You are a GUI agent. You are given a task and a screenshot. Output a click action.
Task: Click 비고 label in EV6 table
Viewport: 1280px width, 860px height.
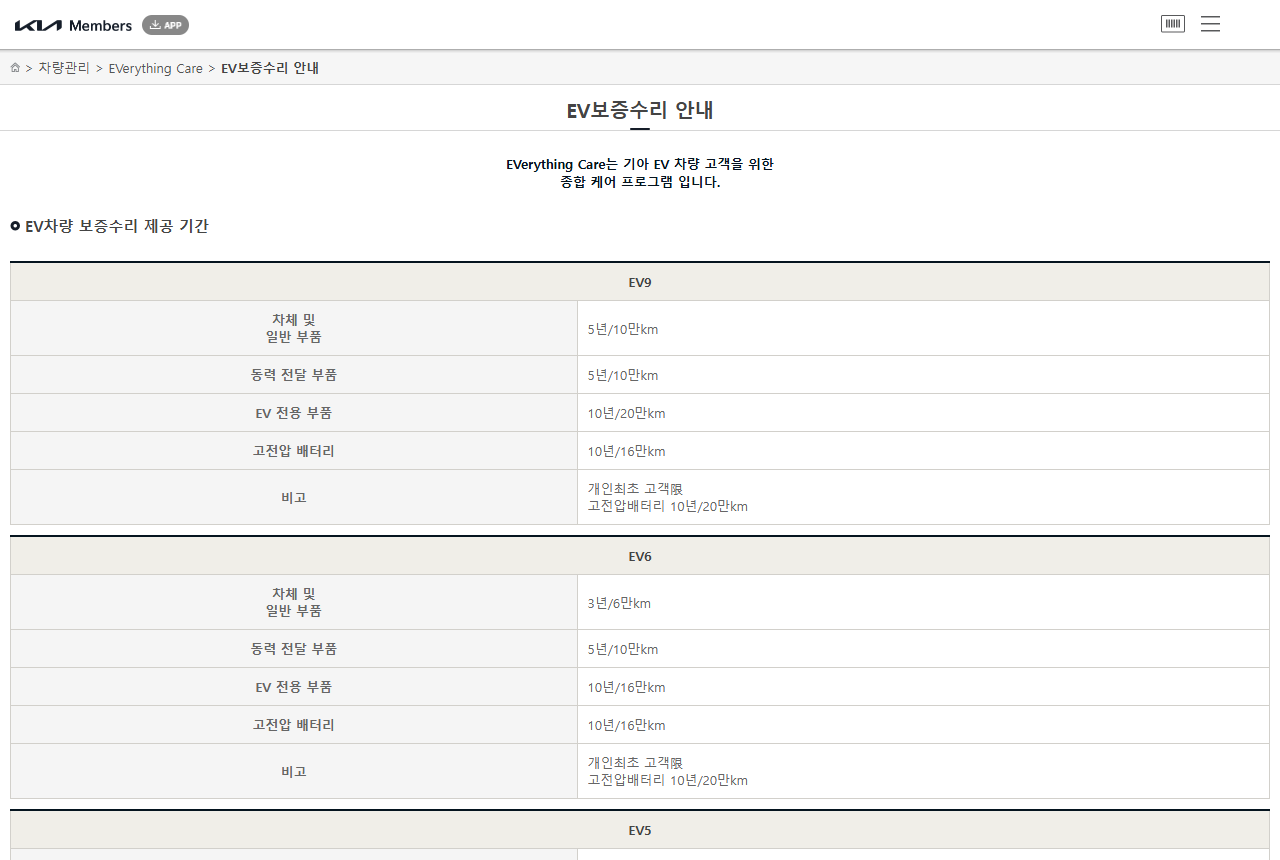tap(294, 771)
